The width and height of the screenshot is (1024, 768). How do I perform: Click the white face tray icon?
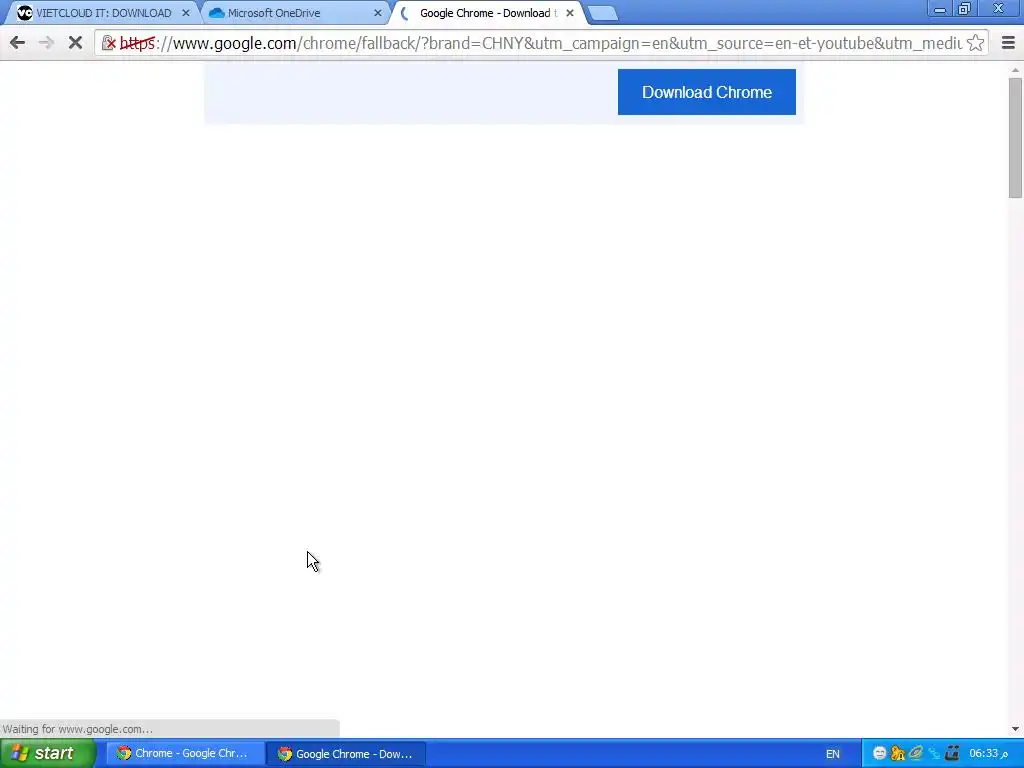click(x=879, y=754)
